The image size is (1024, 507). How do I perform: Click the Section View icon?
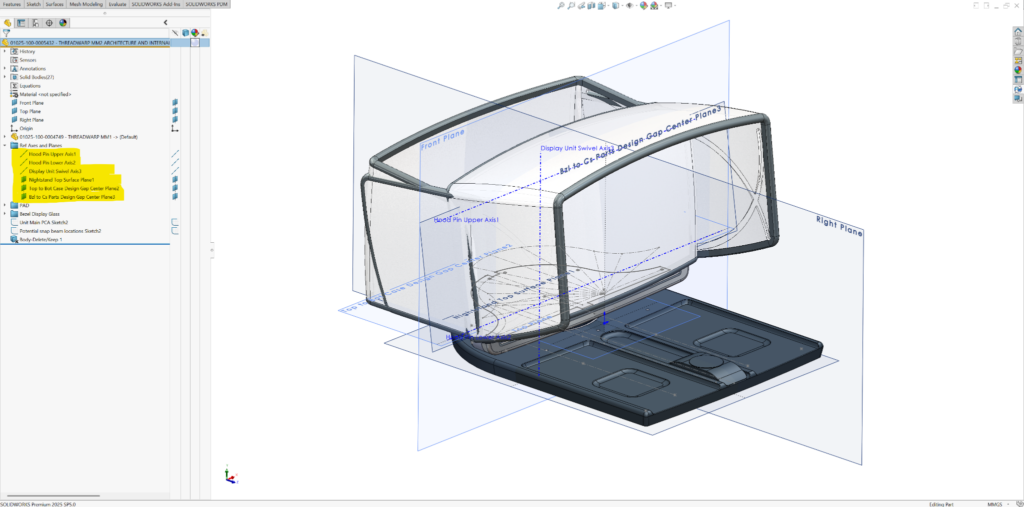[x=590, y=5]
